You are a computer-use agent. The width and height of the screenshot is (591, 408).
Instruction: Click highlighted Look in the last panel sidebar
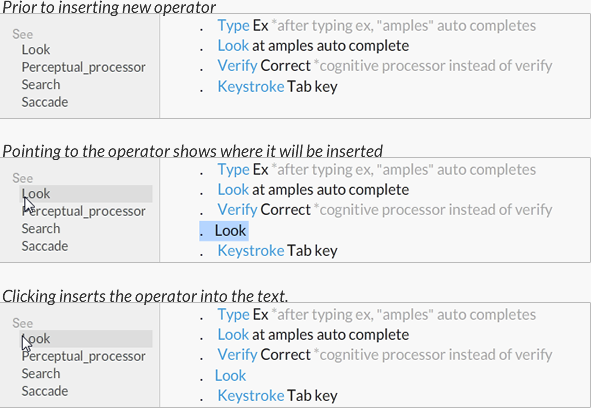[86, 339]
